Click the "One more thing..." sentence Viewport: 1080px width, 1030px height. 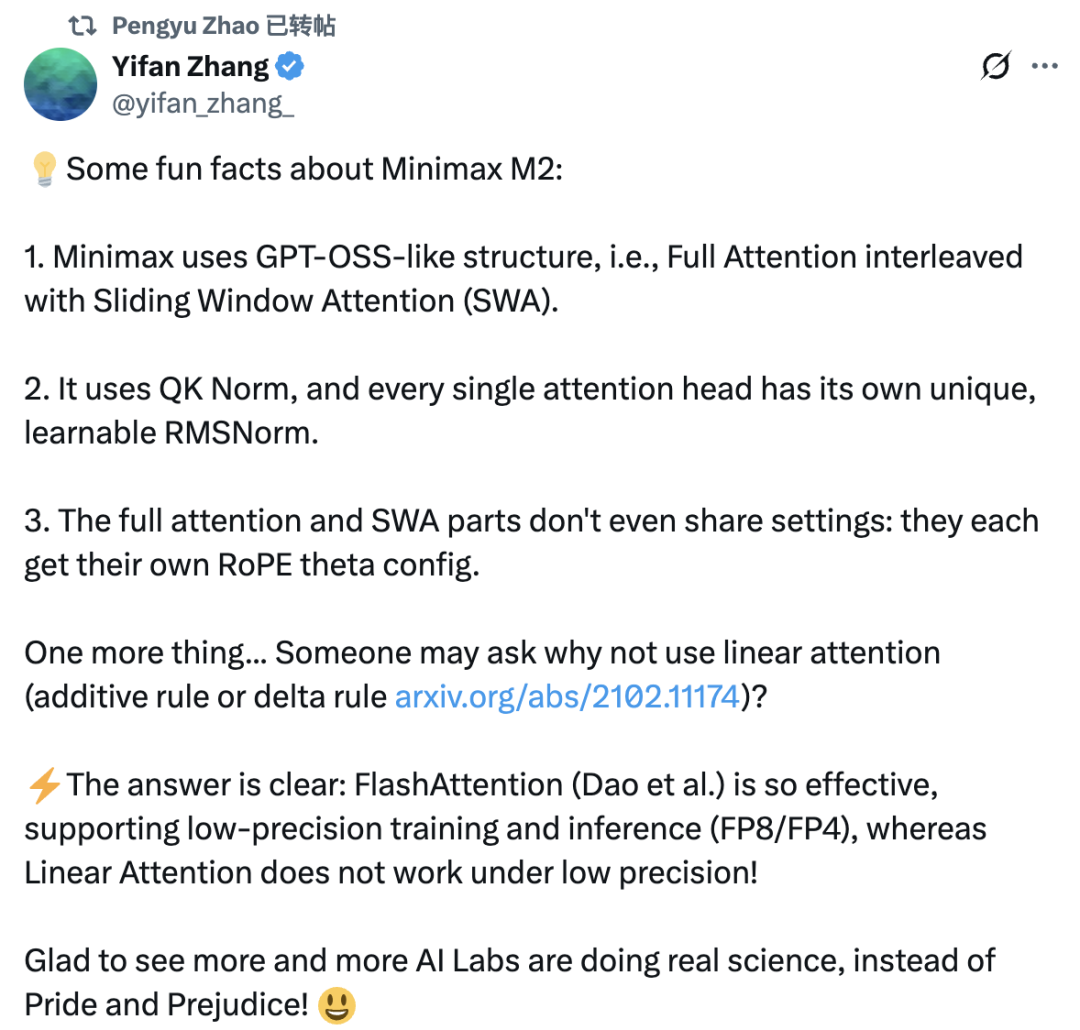[482, 654]
